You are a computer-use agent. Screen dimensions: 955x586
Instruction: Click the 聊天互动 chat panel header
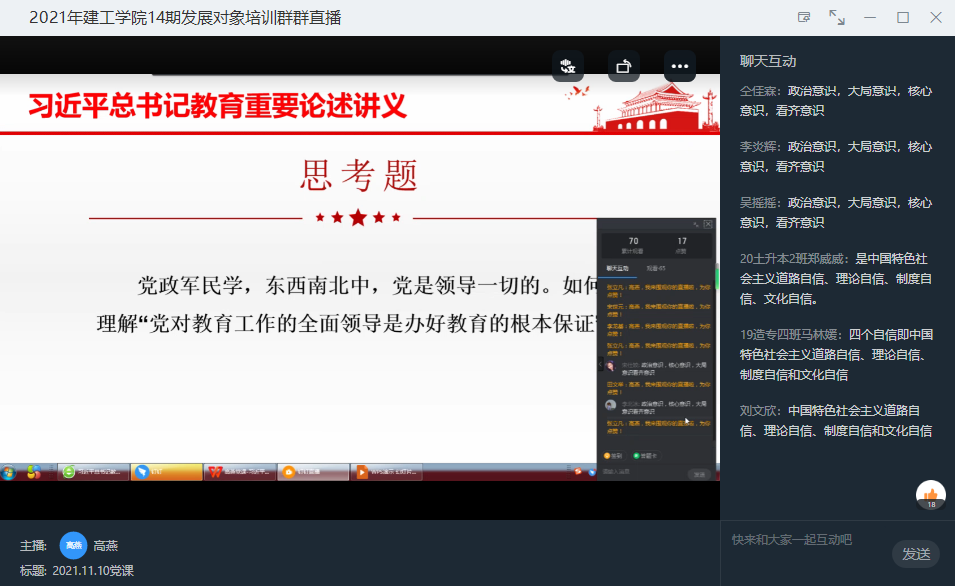[x=768, y=61]
